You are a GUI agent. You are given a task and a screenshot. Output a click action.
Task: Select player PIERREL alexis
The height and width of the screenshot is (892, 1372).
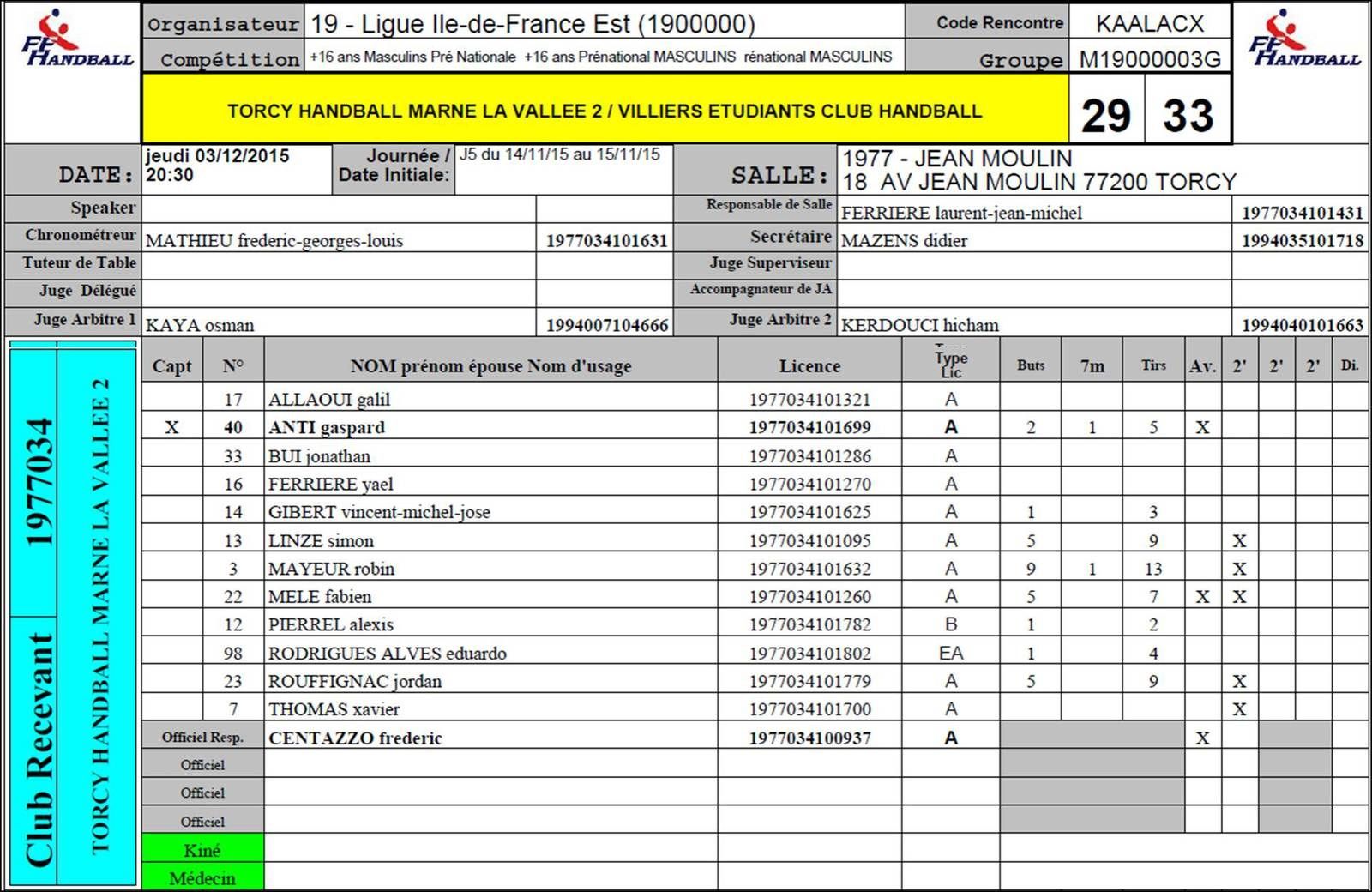point(331,624)
